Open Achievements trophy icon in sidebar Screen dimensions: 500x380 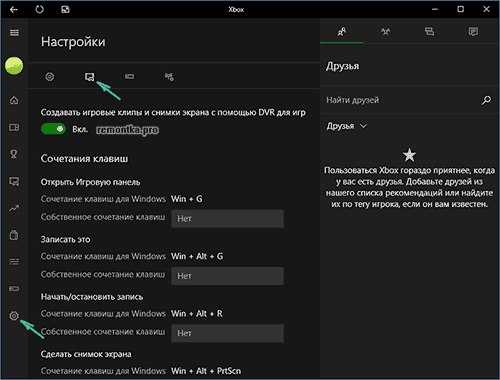pyautogui.click(x=14, y=154)
